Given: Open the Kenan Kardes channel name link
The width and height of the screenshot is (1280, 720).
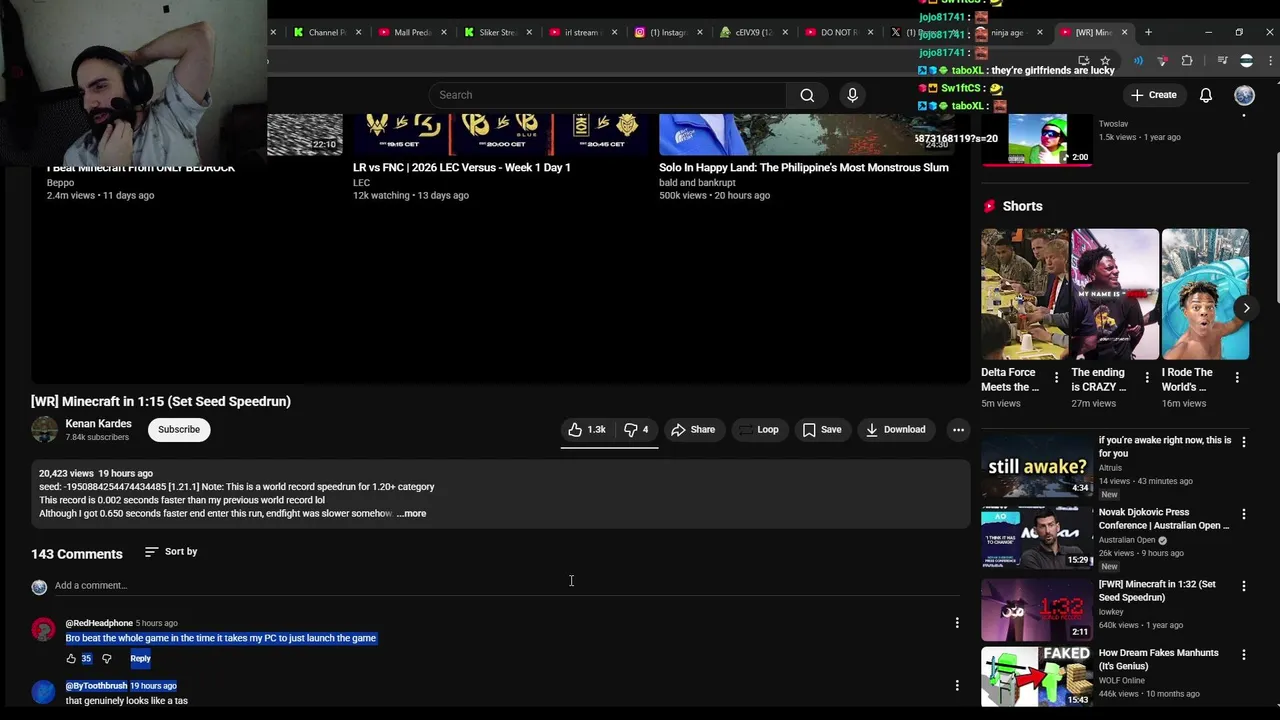Looking at the screenshot, I should click(98, 423).
